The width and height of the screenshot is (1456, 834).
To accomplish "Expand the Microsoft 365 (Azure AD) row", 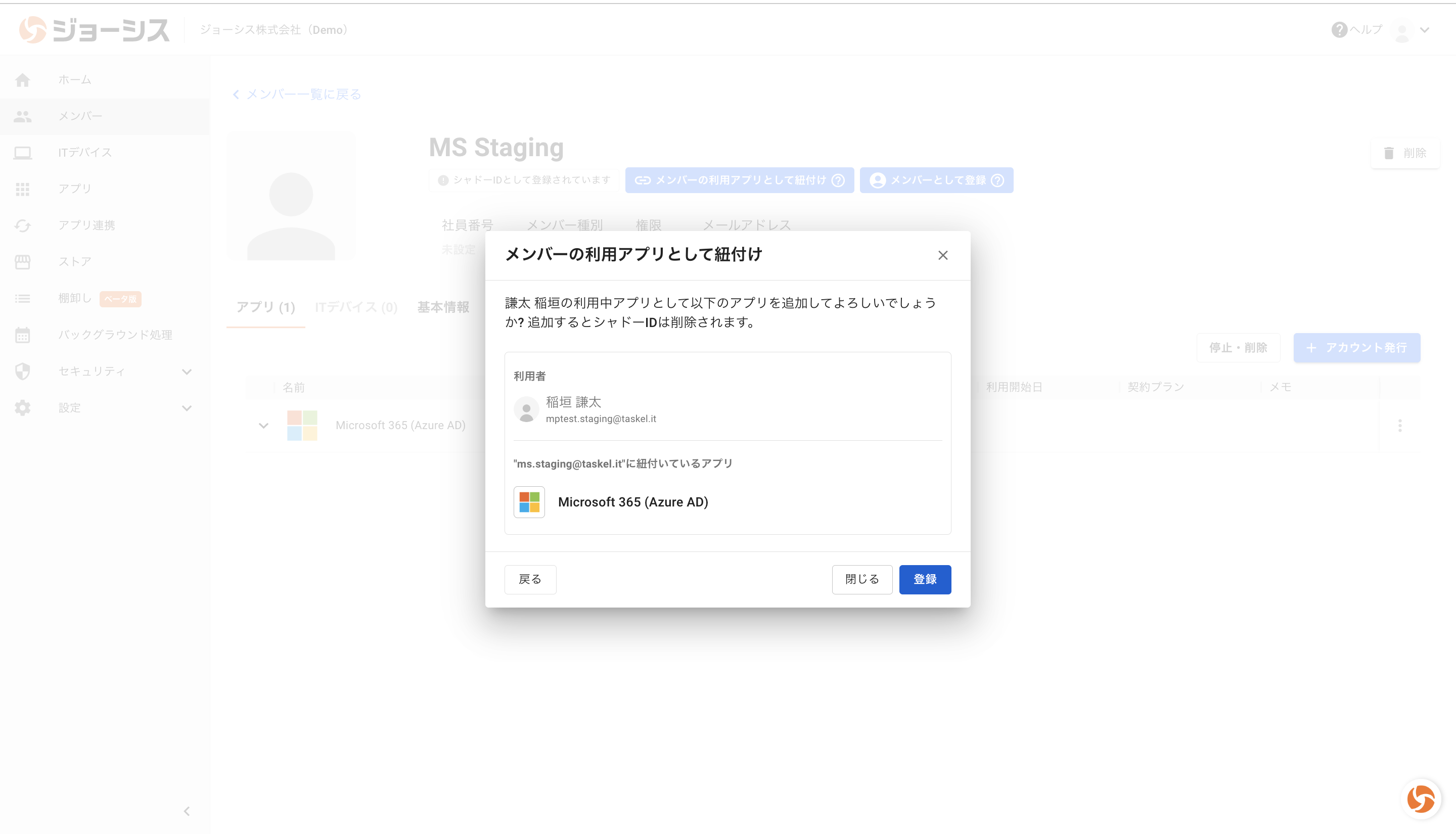I will point(263,426).
